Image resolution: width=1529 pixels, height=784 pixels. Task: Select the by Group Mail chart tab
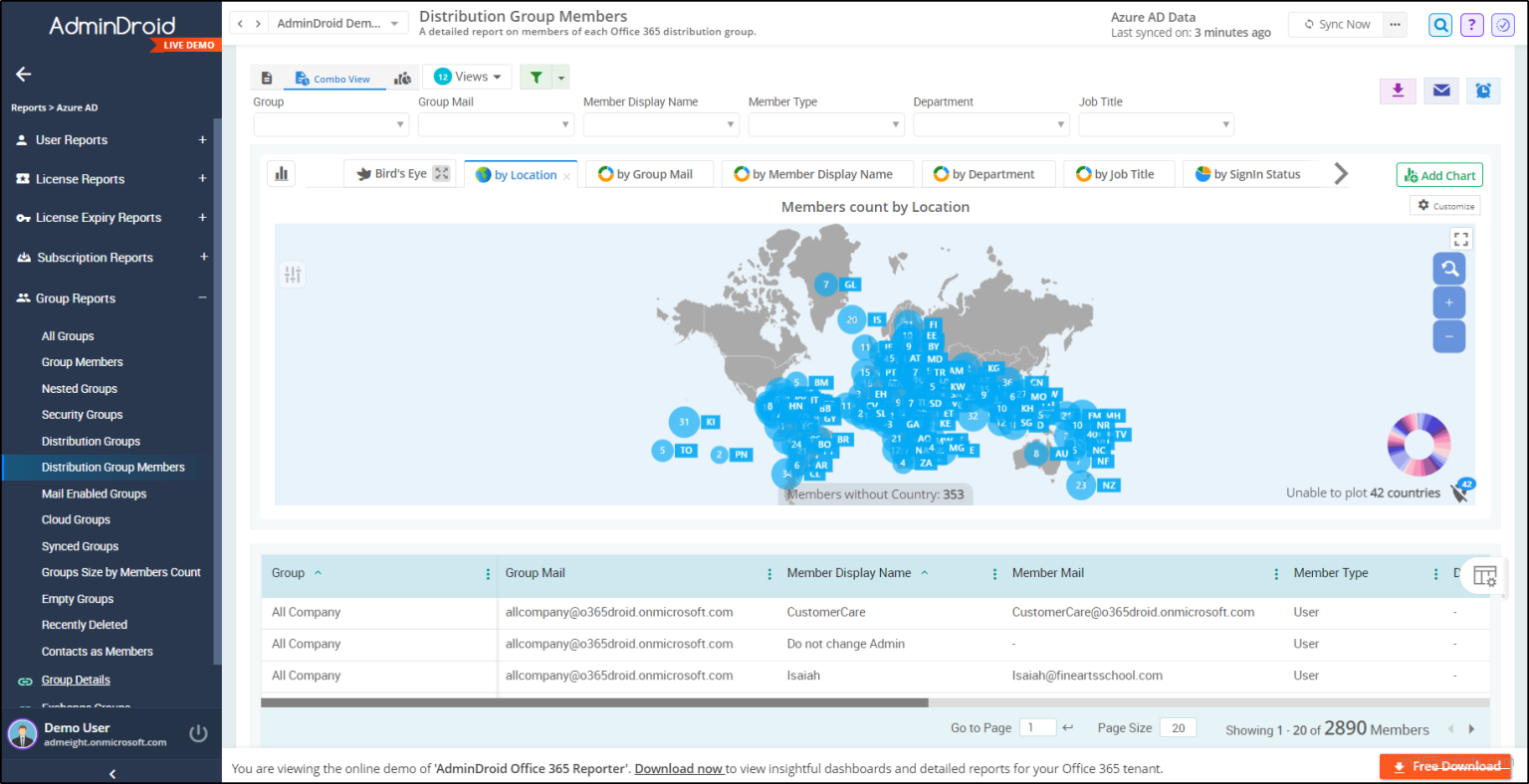coord(650,174)
